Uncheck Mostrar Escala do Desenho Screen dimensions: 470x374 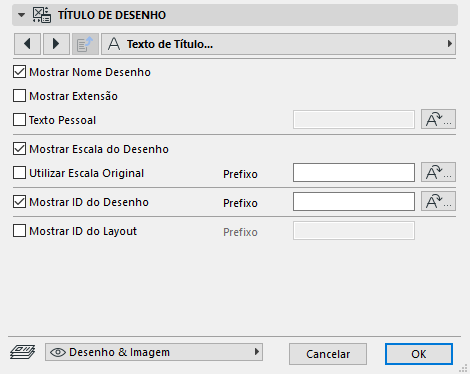[x=19, y=149]
